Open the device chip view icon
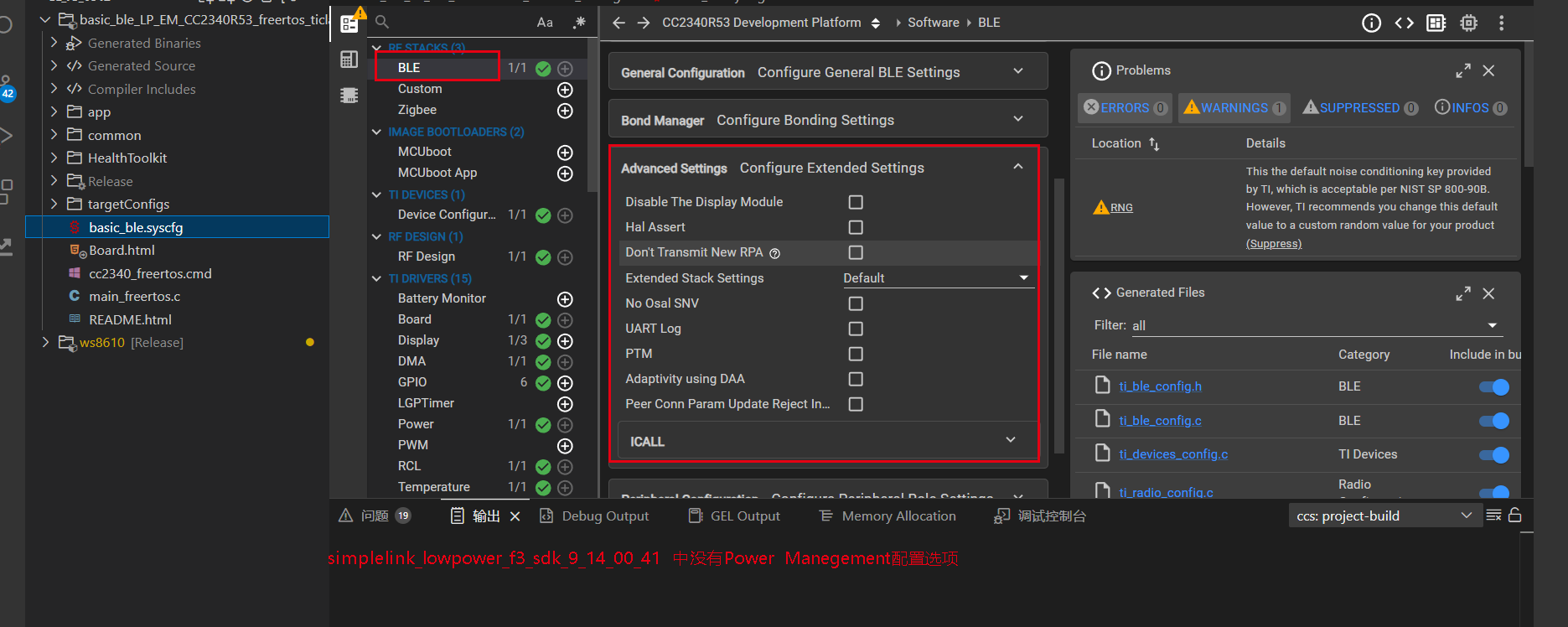 tap(1469, 23)
